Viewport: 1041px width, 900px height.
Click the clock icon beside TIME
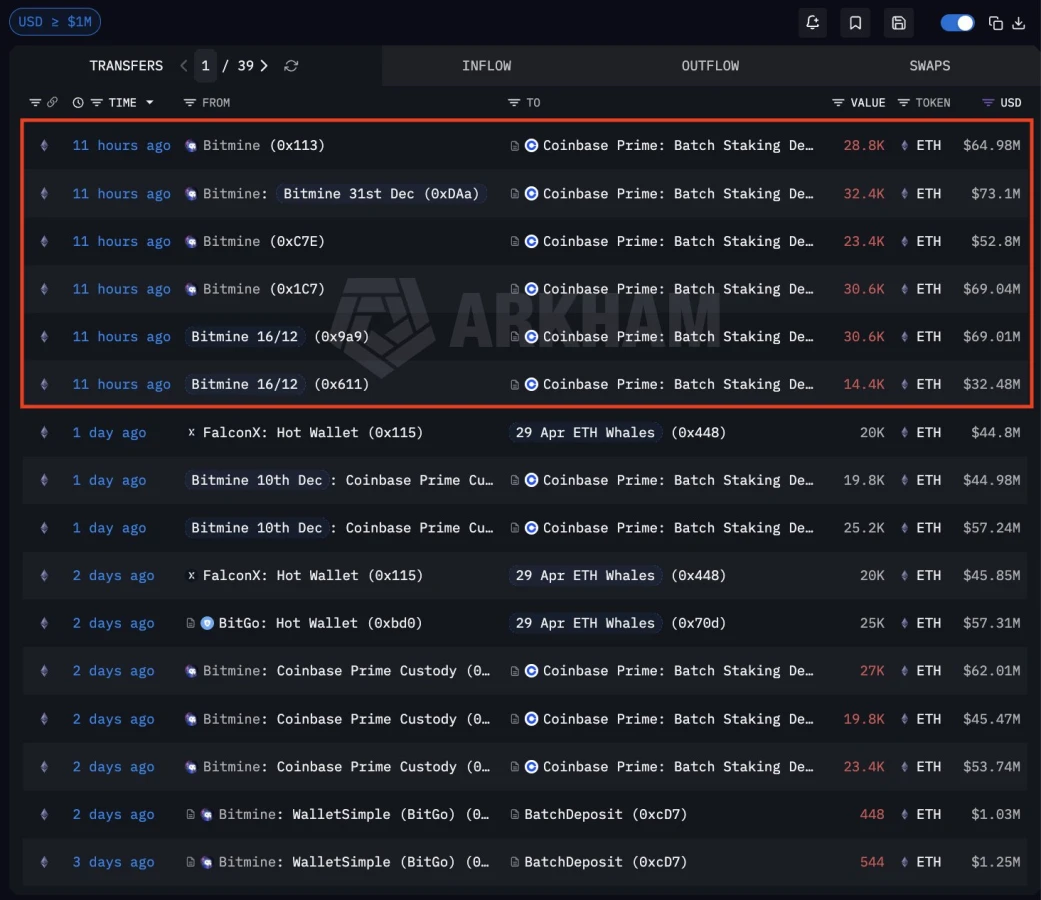pyautogui.click(x=78, y=103)
